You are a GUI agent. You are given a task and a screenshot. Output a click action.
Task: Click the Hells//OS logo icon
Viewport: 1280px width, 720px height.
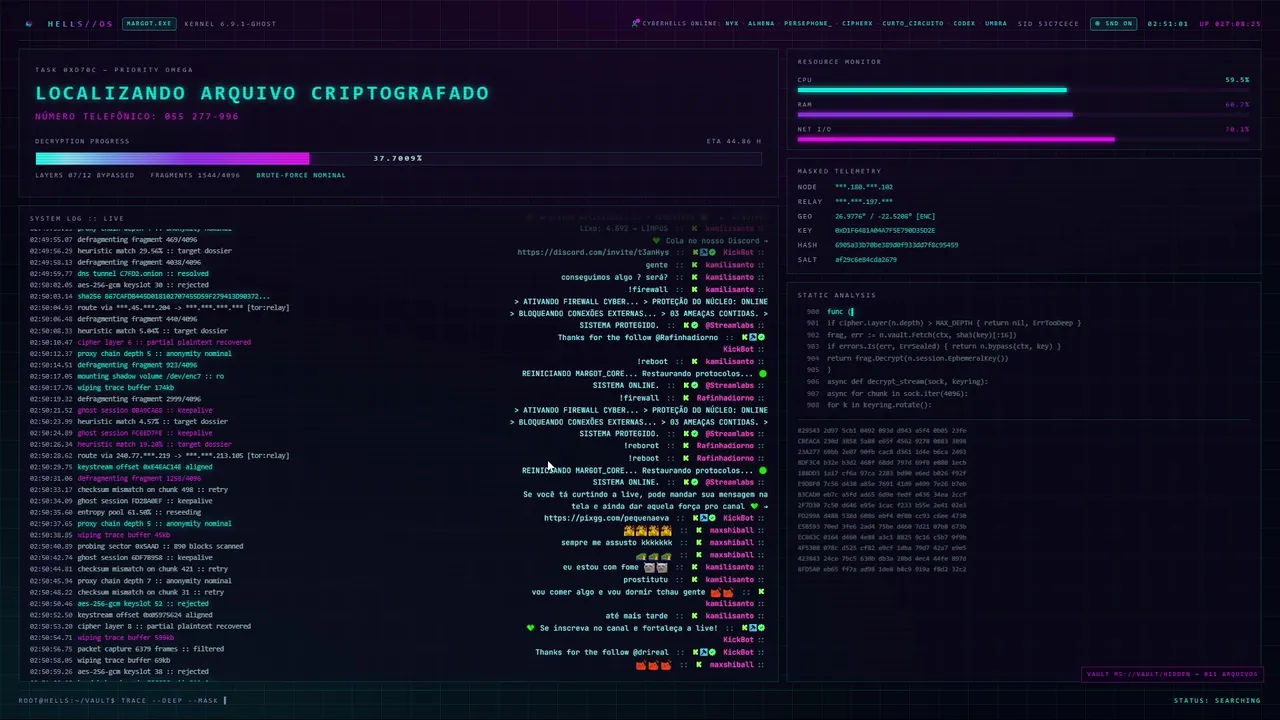pos(29,23)
